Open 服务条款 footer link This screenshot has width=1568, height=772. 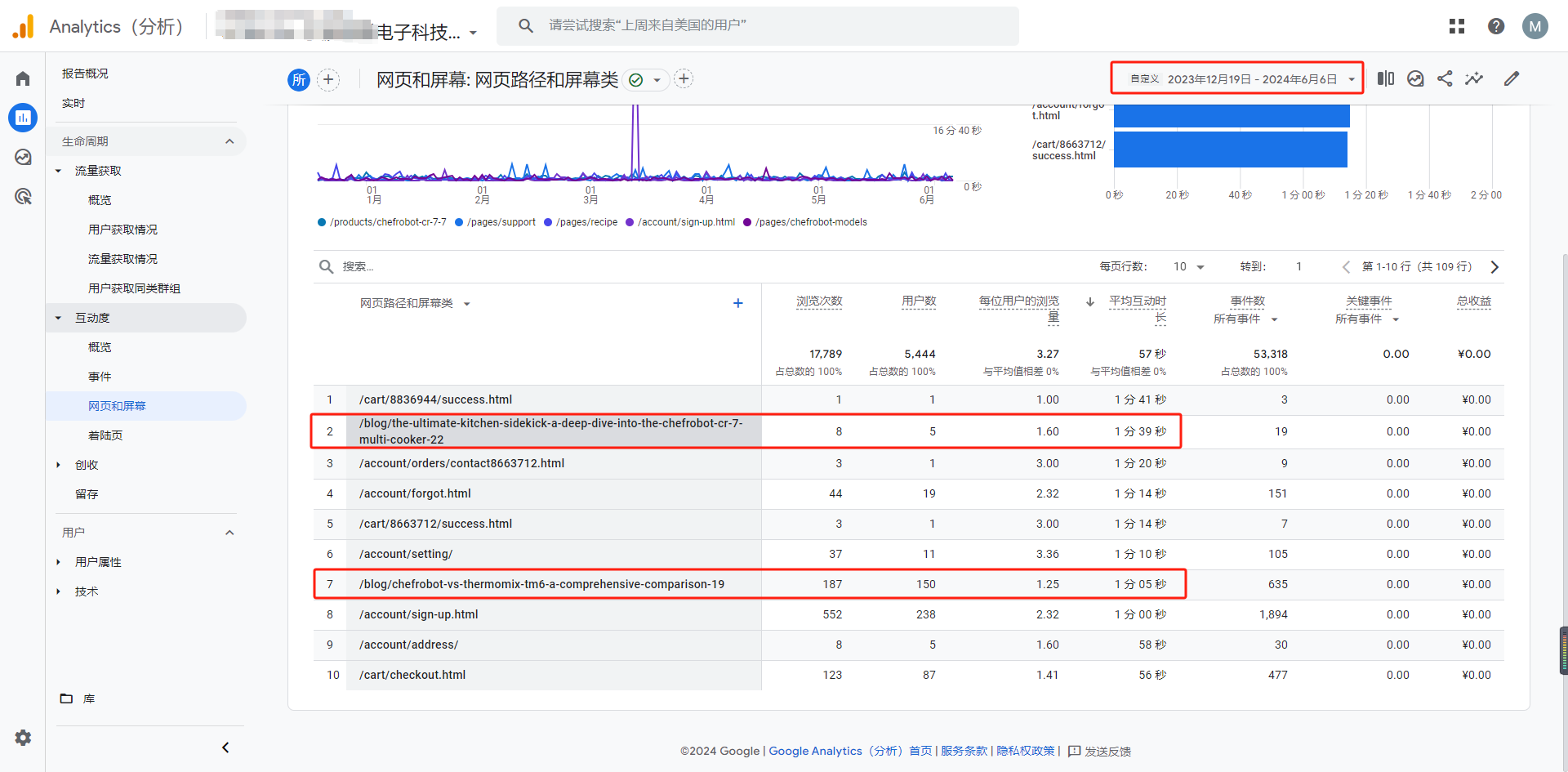[x=964, y=751]
